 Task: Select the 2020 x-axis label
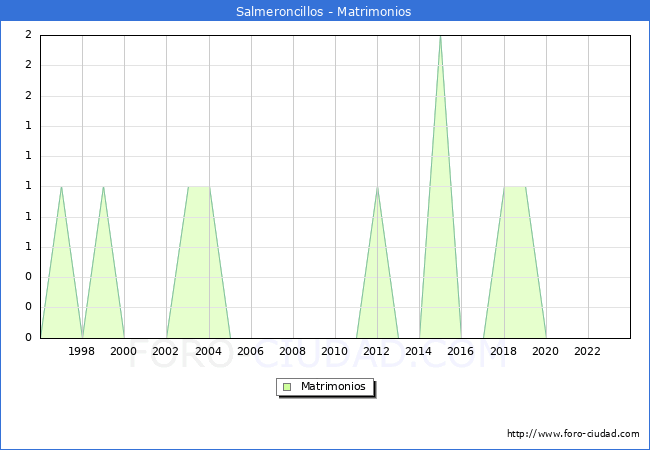click(545, 351)
